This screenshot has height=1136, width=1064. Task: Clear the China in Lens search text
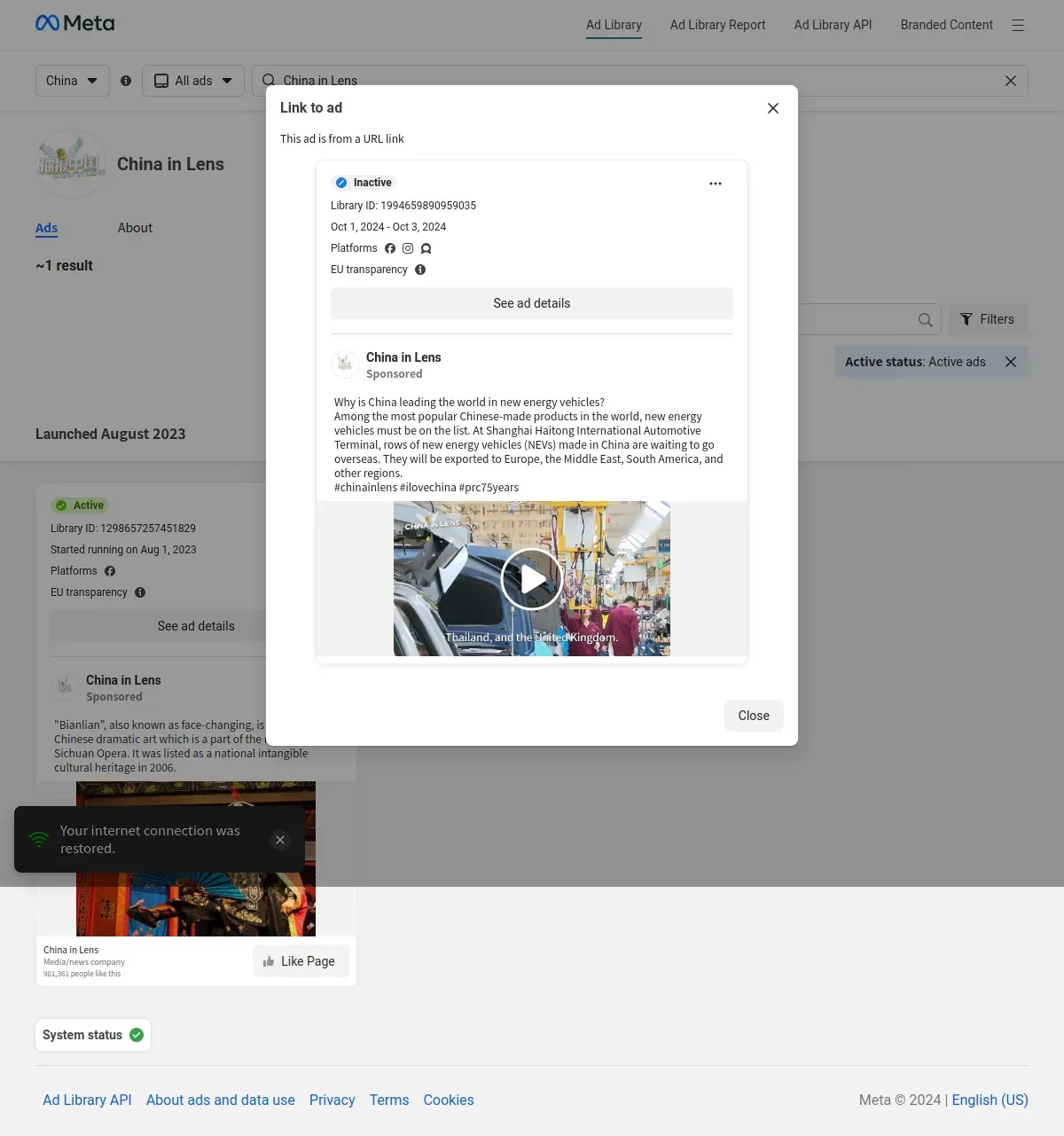[x=1011, y=81]
